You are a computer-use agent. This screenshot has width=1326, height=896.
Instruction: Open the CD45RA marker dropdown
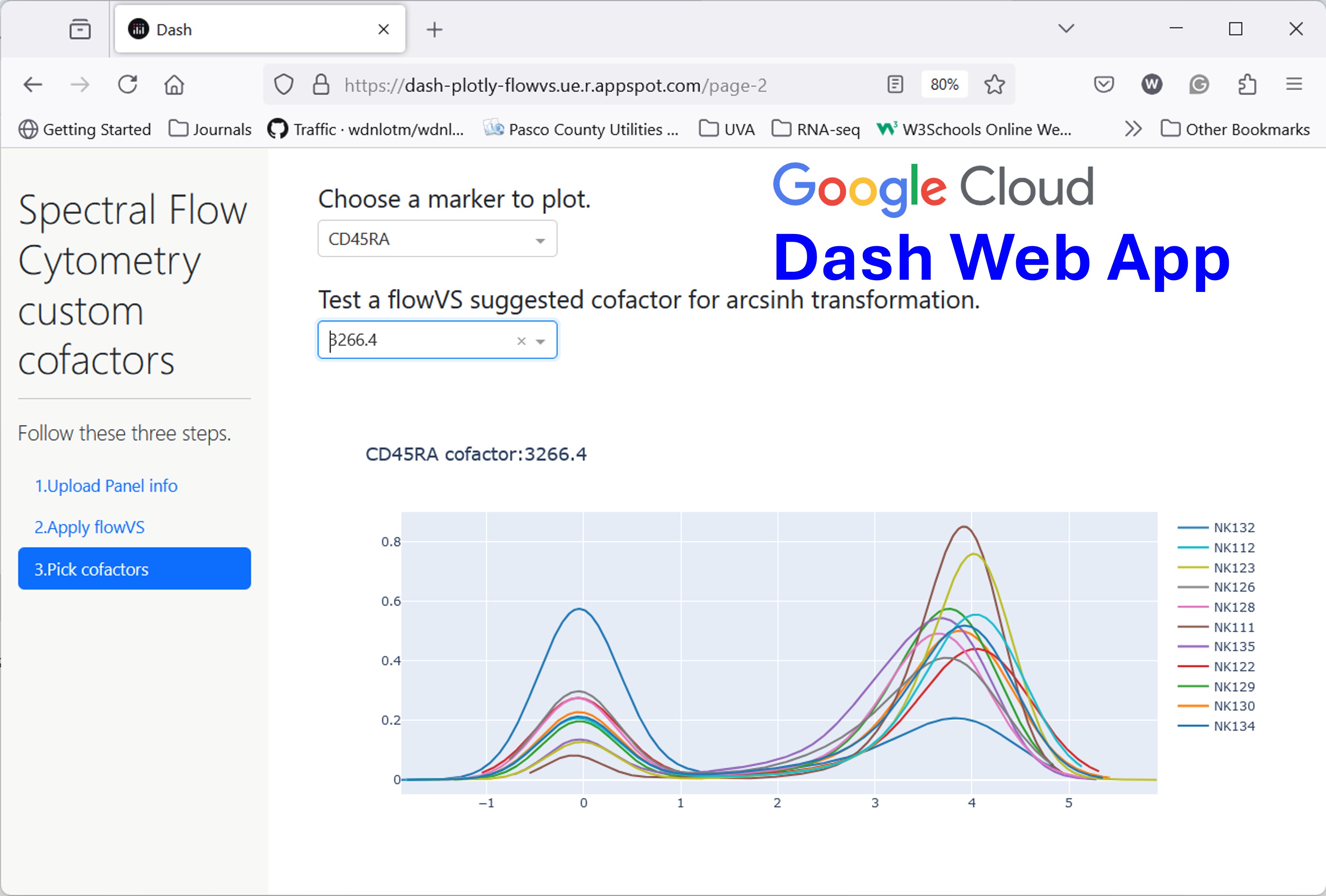click(438, 239)
